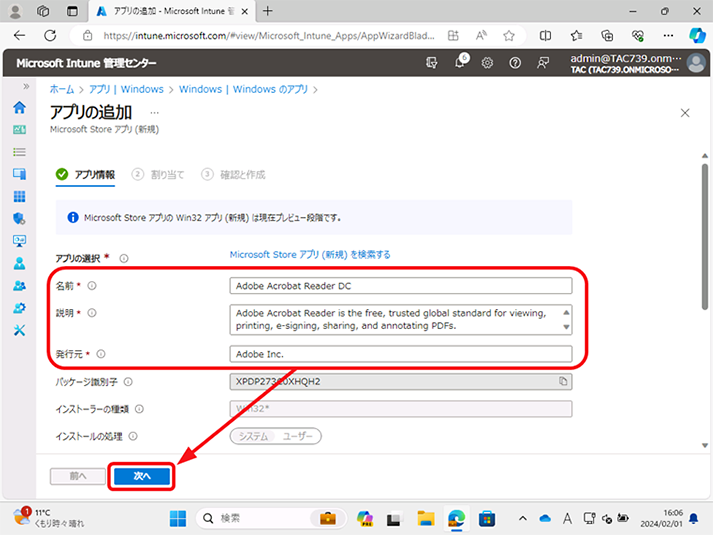Open Edge split screen icon

click(545, 35)
